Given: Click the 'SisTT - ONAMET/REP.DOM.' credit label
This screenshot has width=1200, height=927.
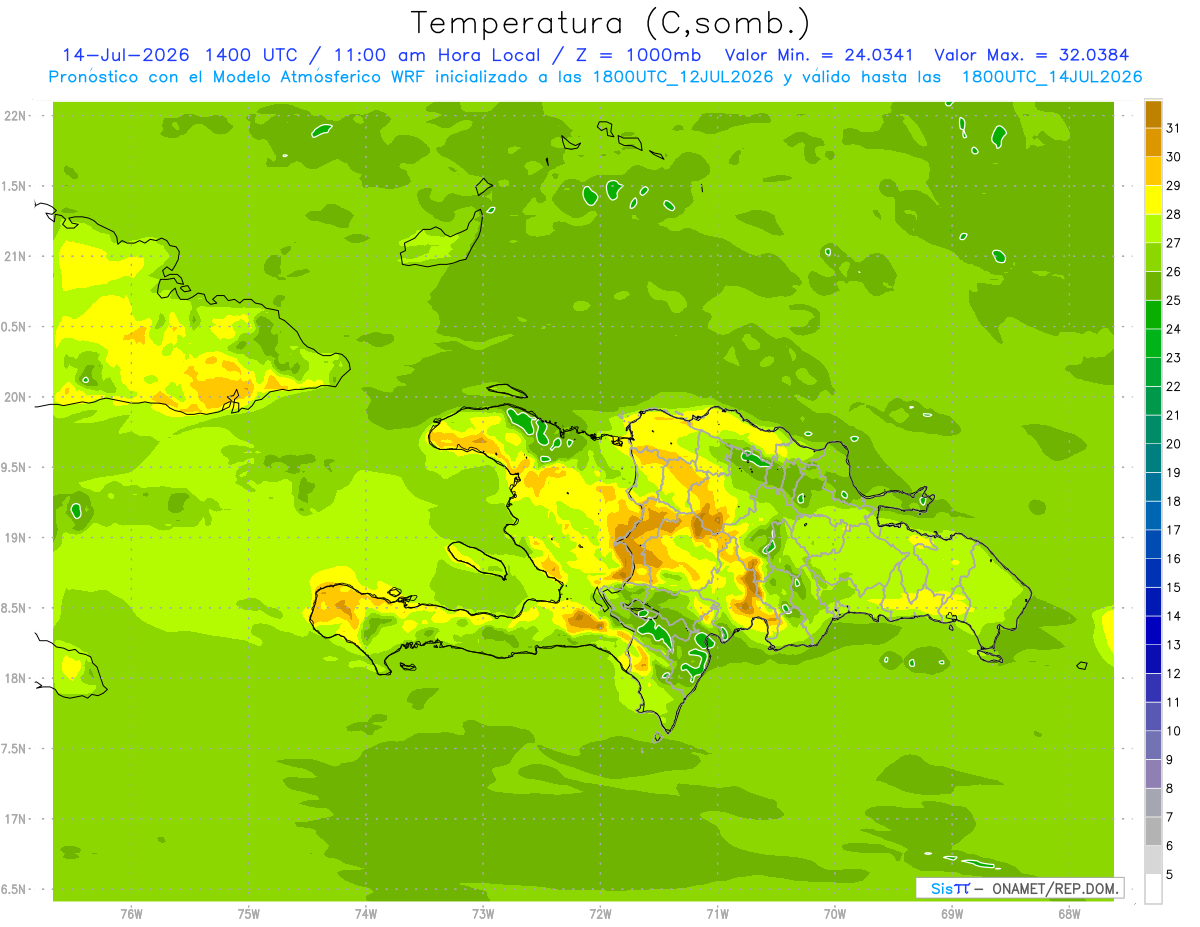Looking at the screenshot, I should pyautogui.click(x=1020, y=888).
